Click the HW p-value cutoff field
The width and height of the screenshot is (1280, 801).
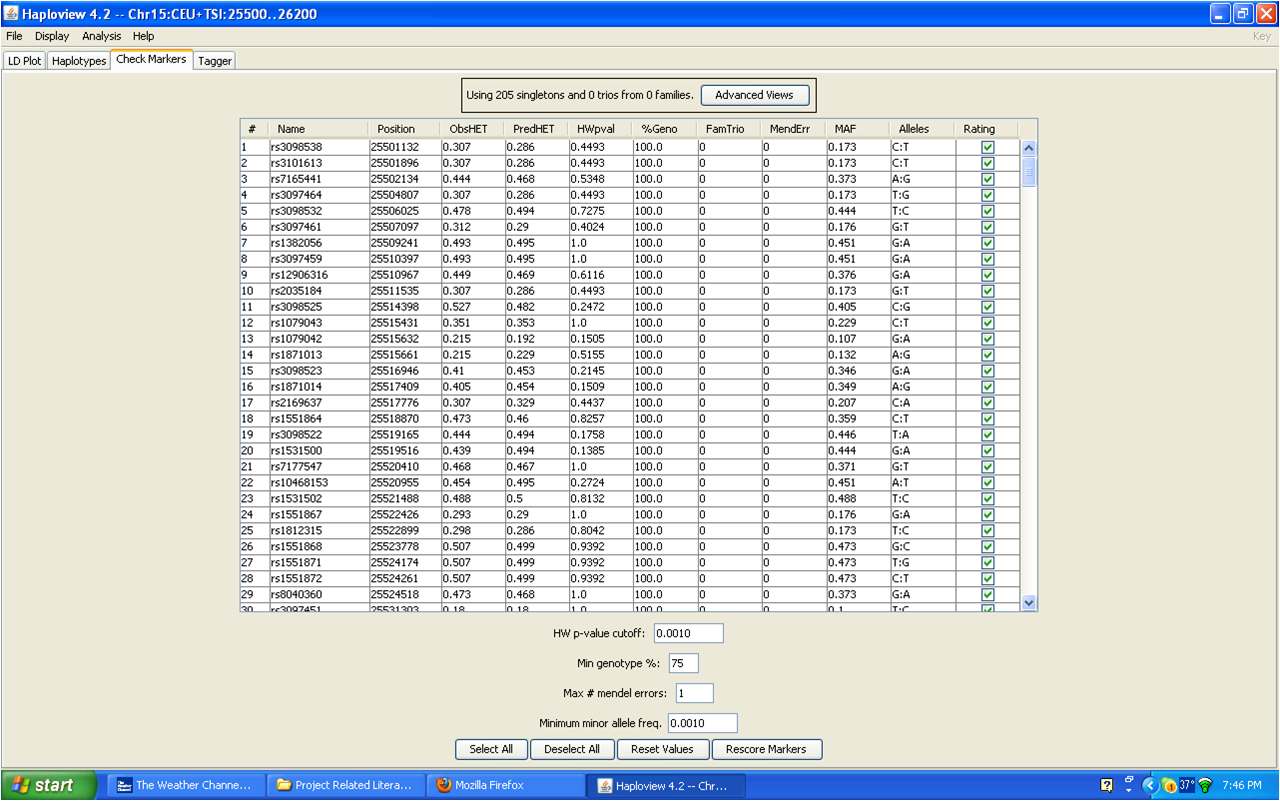click(x=688, y=633)
